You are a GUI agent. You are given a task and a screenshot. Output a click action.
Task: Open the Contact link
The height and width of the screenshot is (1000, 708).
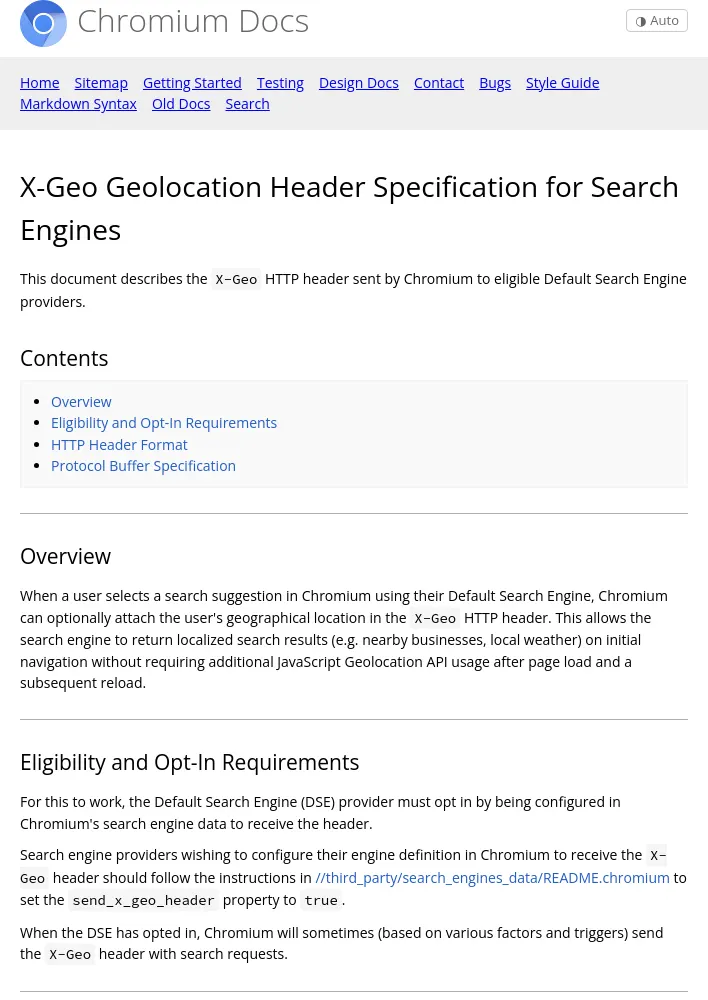click(439, 83)
